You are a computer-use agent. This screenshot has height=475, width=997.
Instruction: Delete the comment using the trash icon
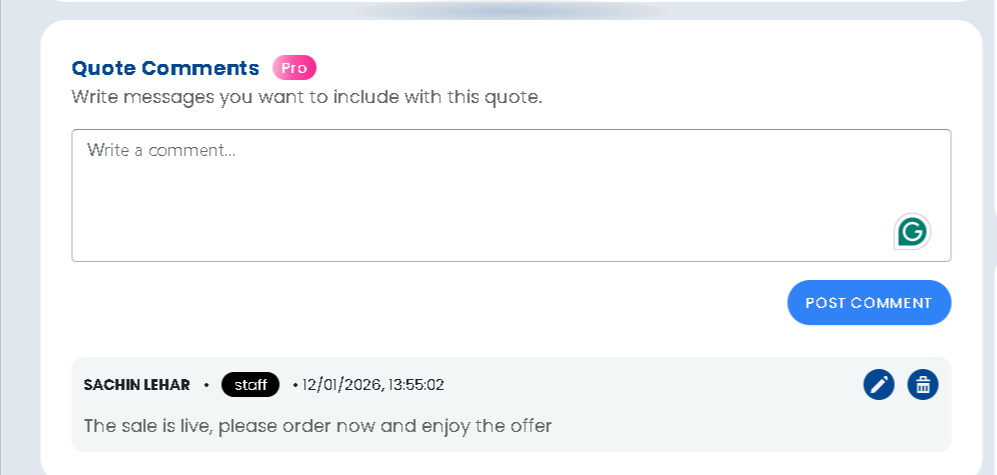[922, 384]
